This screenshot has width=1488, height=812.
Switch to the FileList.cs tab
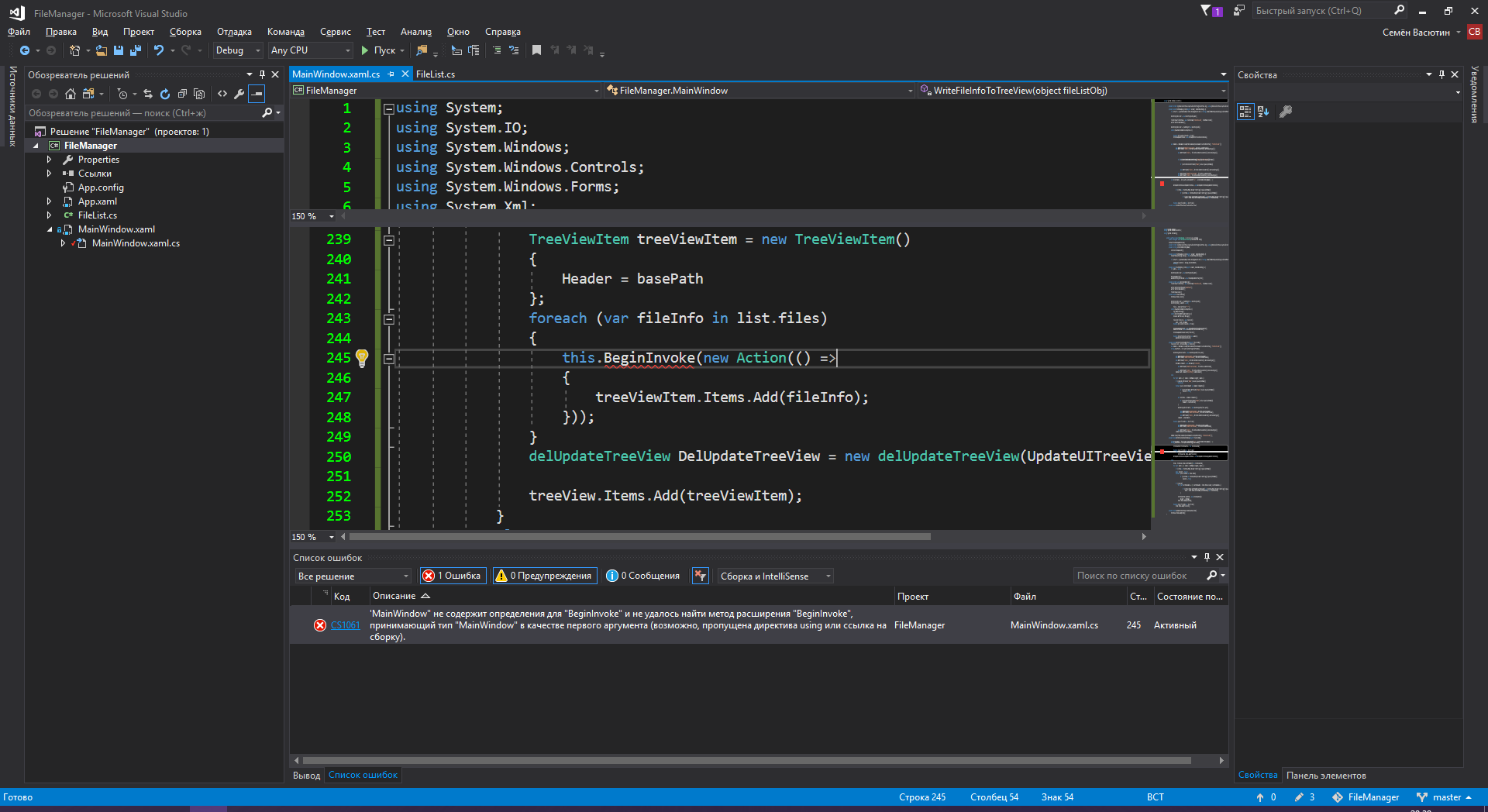(436, 74)
